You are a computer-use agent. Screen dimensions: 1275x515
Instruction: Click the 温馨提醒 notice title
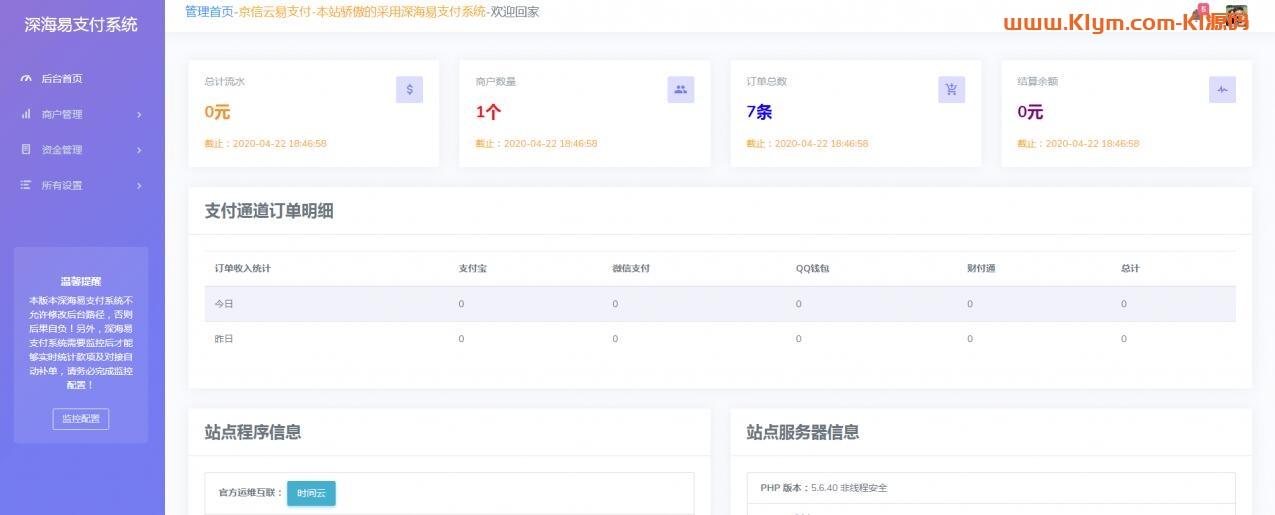pos(81,282)
